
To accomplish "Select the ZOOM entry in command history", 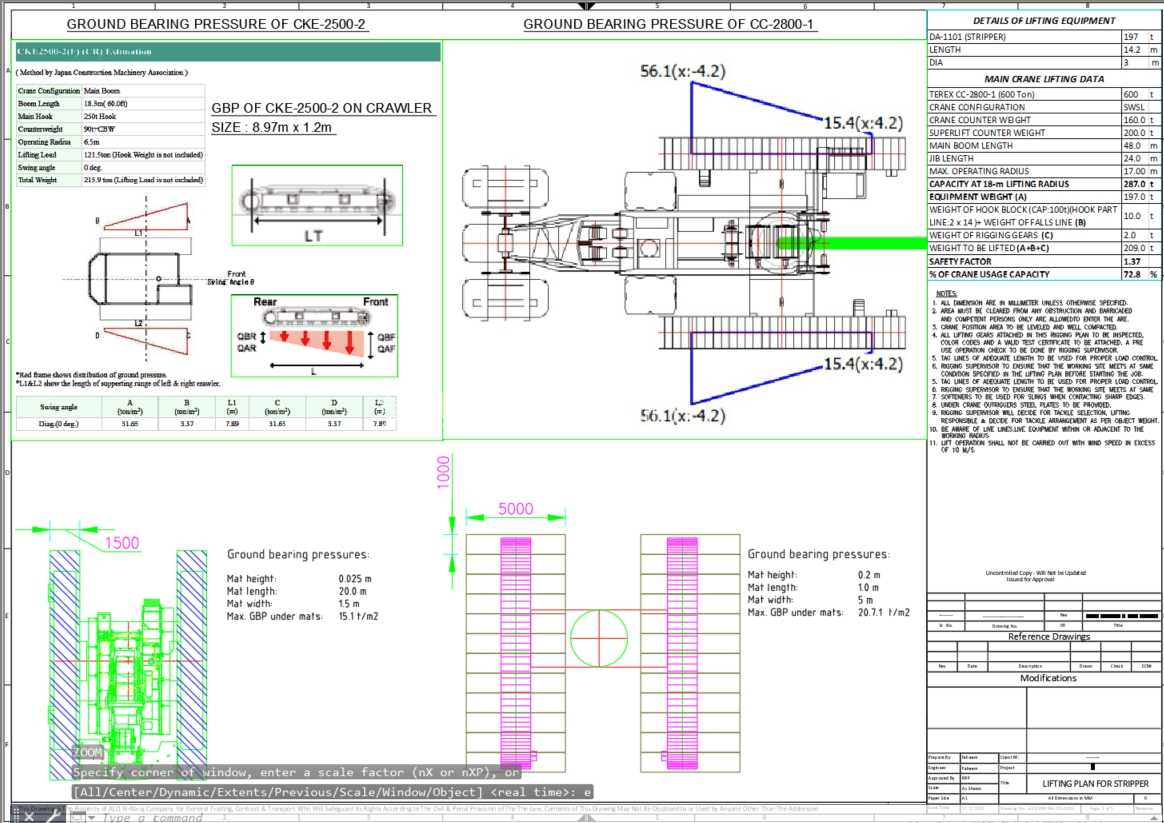I will 88,752.
